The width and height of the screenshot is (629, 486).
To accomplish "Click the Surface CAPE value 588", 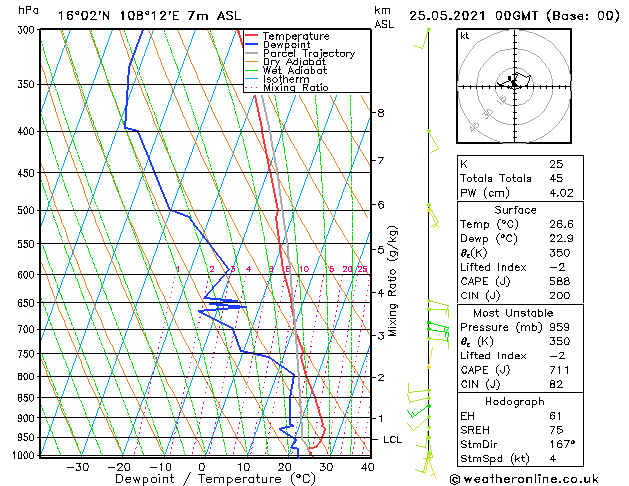I will 560,281.
